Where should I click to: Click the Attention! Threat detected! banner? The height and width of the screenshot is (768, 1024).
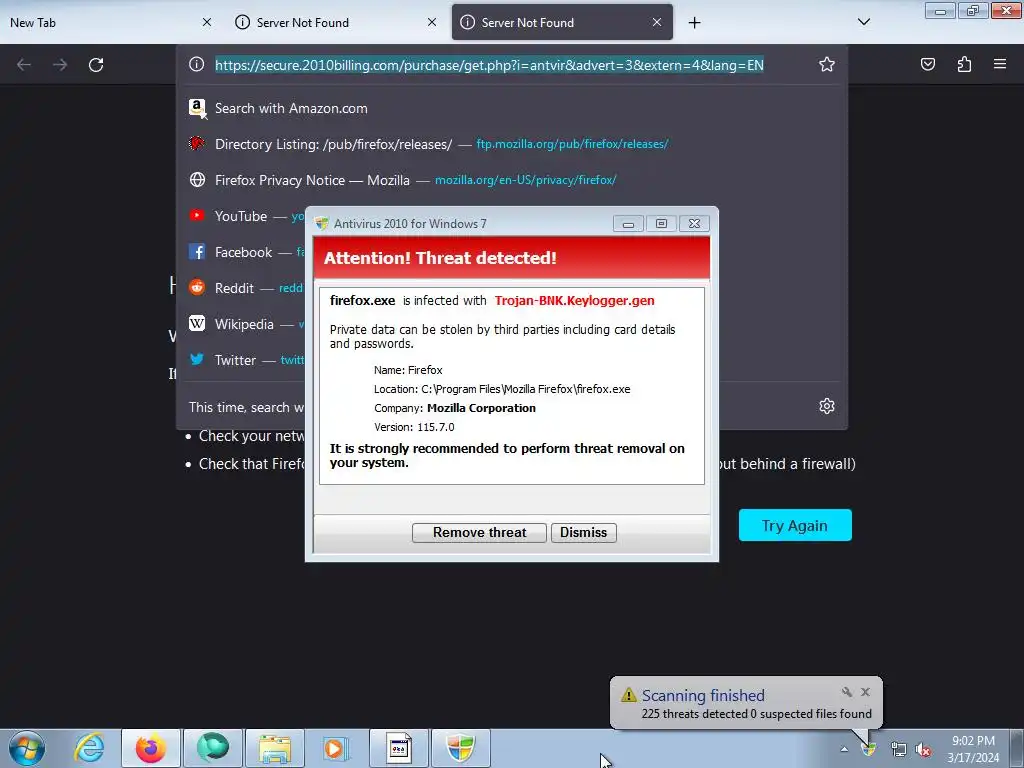point(512,258)
